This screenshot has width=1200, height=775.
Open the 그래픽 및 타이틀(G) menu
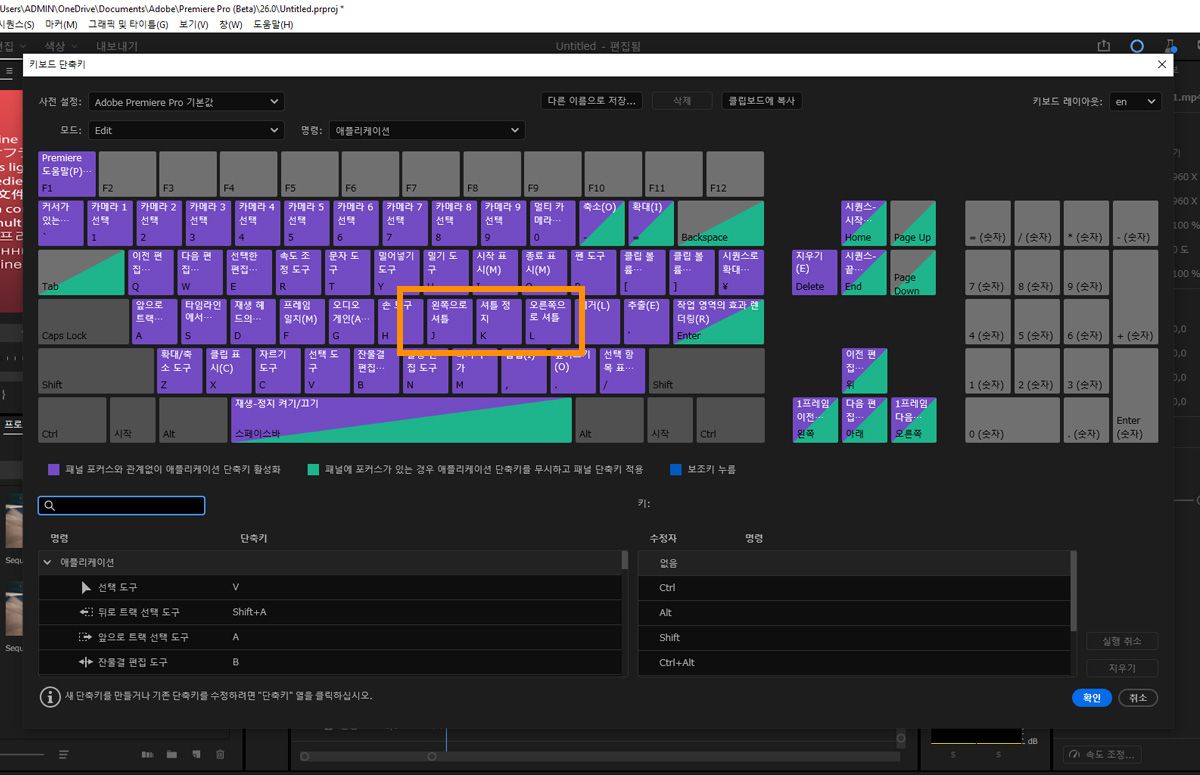[x=128, y=24]
